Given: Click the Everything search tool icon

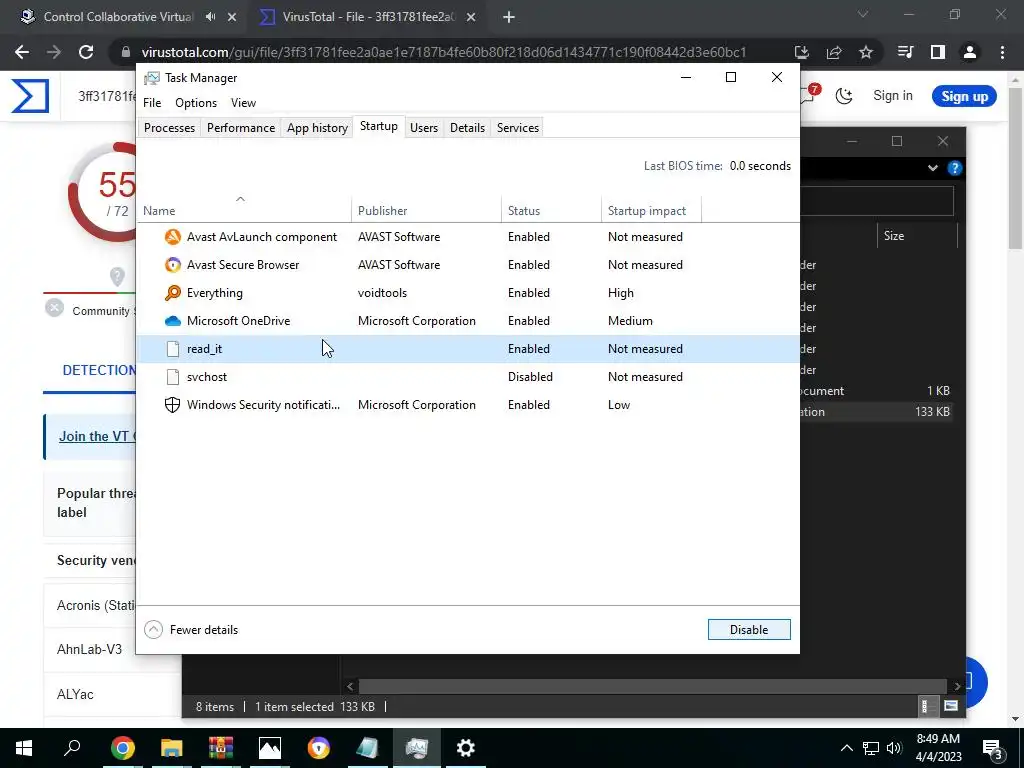Looking at the screenshot, I should [x=172, y=293].
